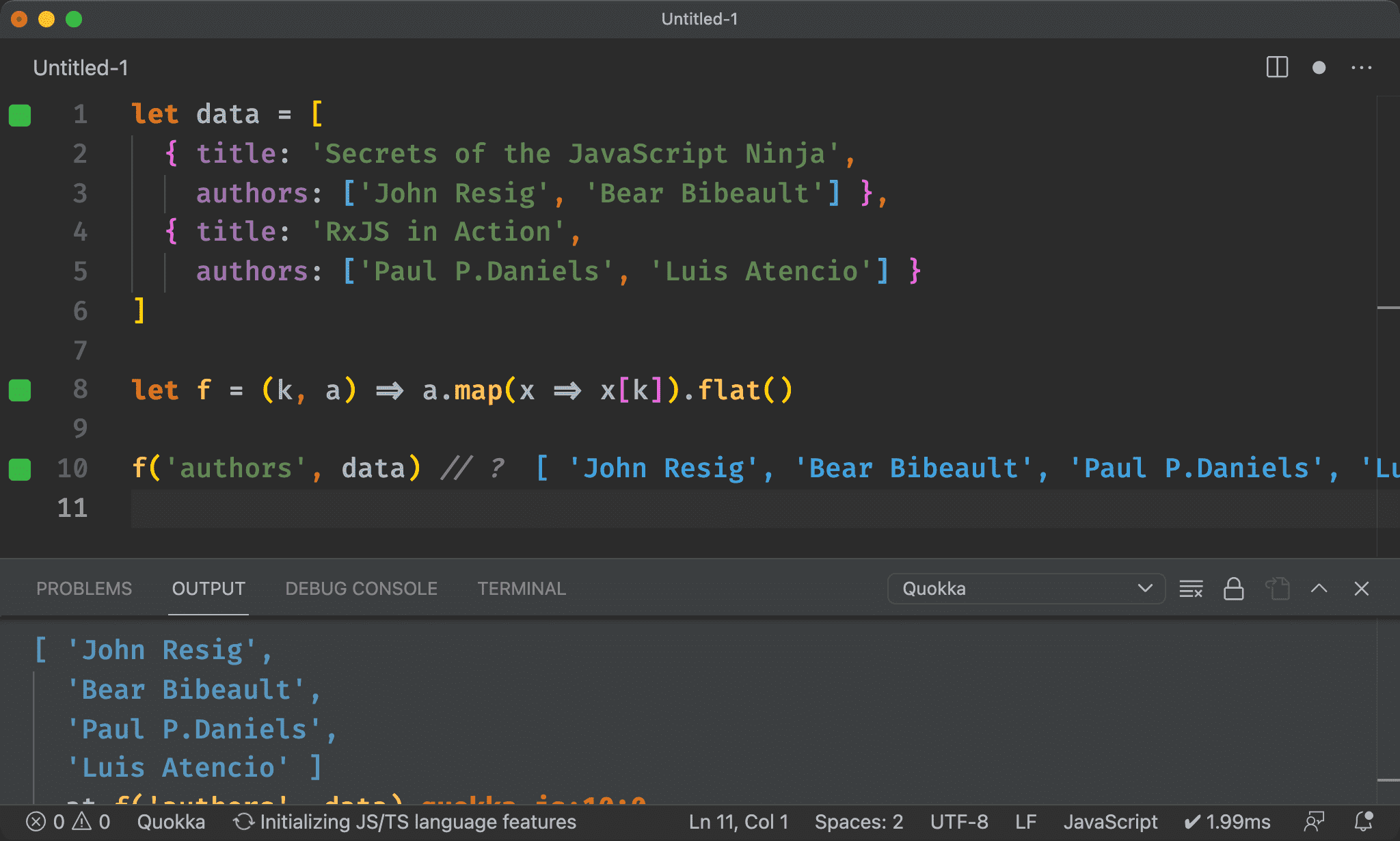Click the green Quokka indicator on line 1
Image resolution: width=1400 pixels, height=841 pixels.
pyautogui.click(x=20, y=115)
